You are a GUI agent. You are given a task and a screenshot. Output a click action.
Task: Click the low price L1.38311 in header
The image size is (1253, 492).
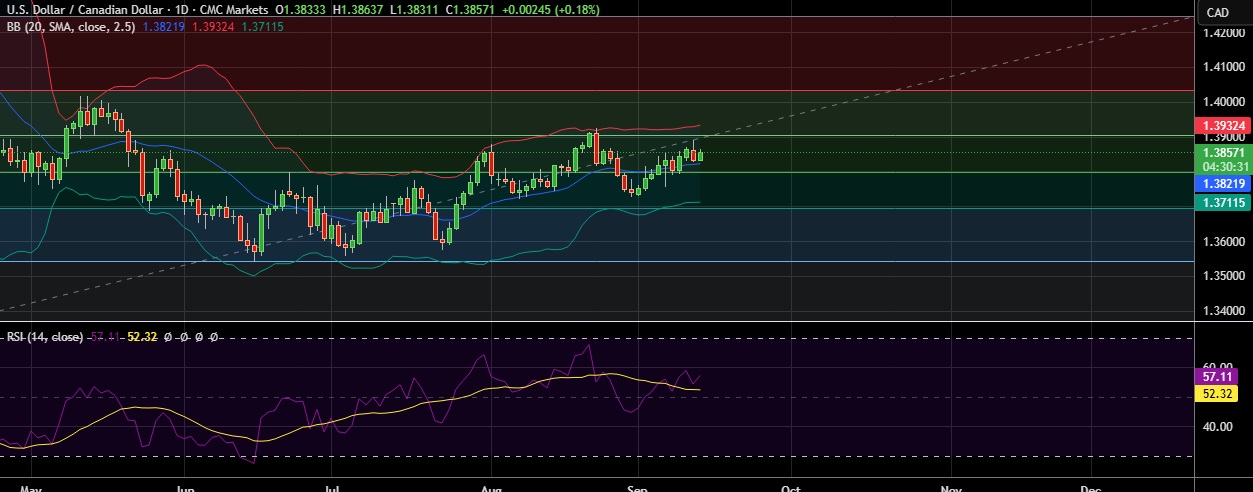(x=415, y=10)
